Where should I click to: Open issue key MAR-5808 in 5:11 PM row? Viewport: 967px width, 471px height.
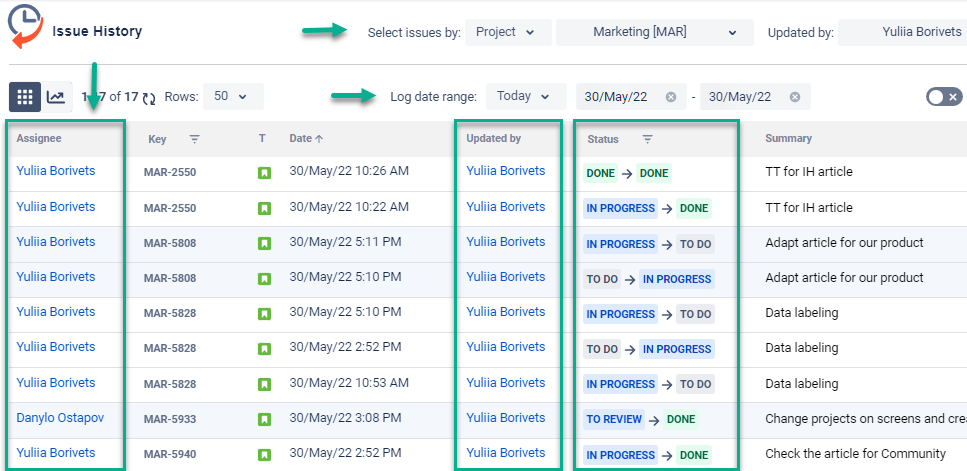[170, 244]
